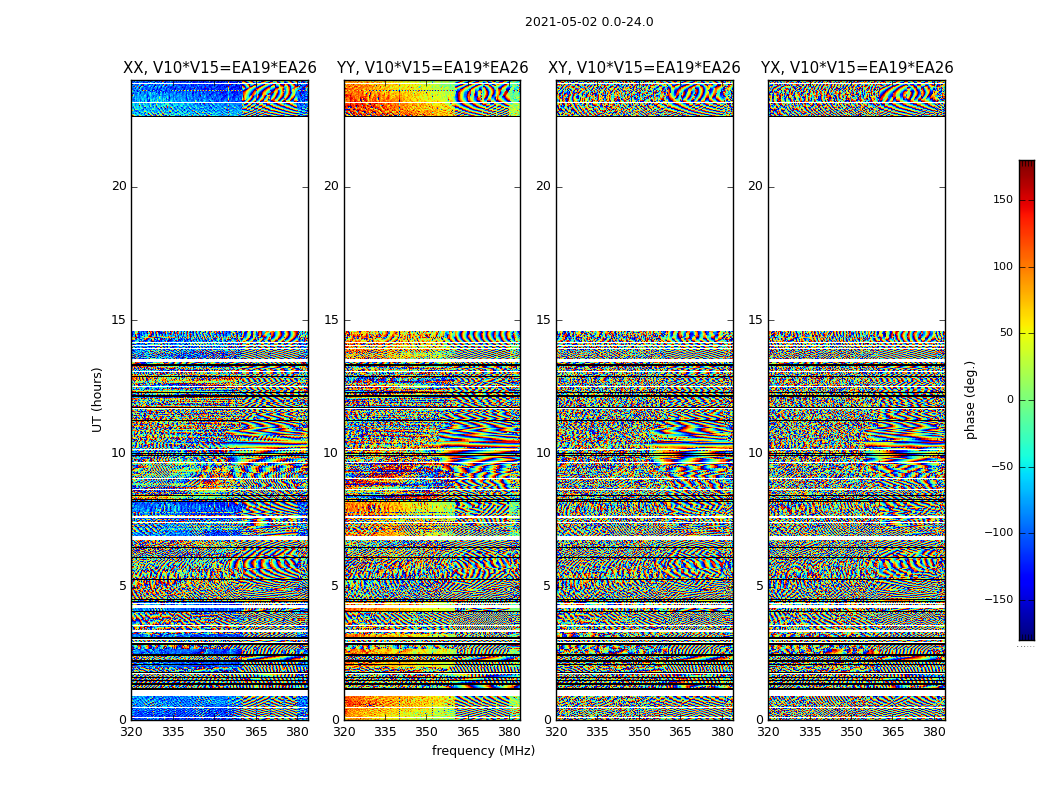Click the 350 frequency tick under YX plot
The height and width of the screenshot is (800, 1050).
[x=851, y=732]
